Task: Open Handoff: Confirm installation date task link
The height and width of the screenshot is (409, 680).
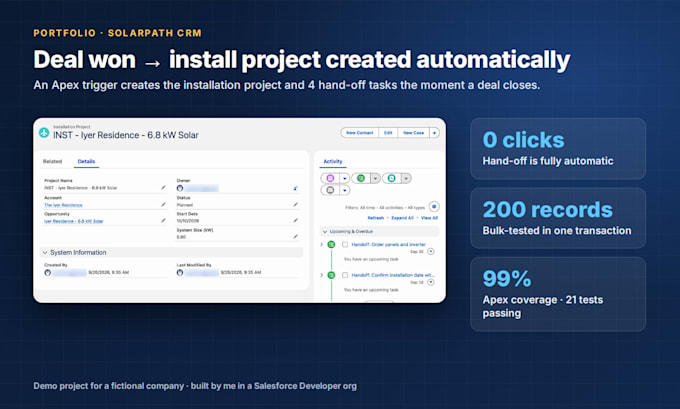Action: [393, 275]
